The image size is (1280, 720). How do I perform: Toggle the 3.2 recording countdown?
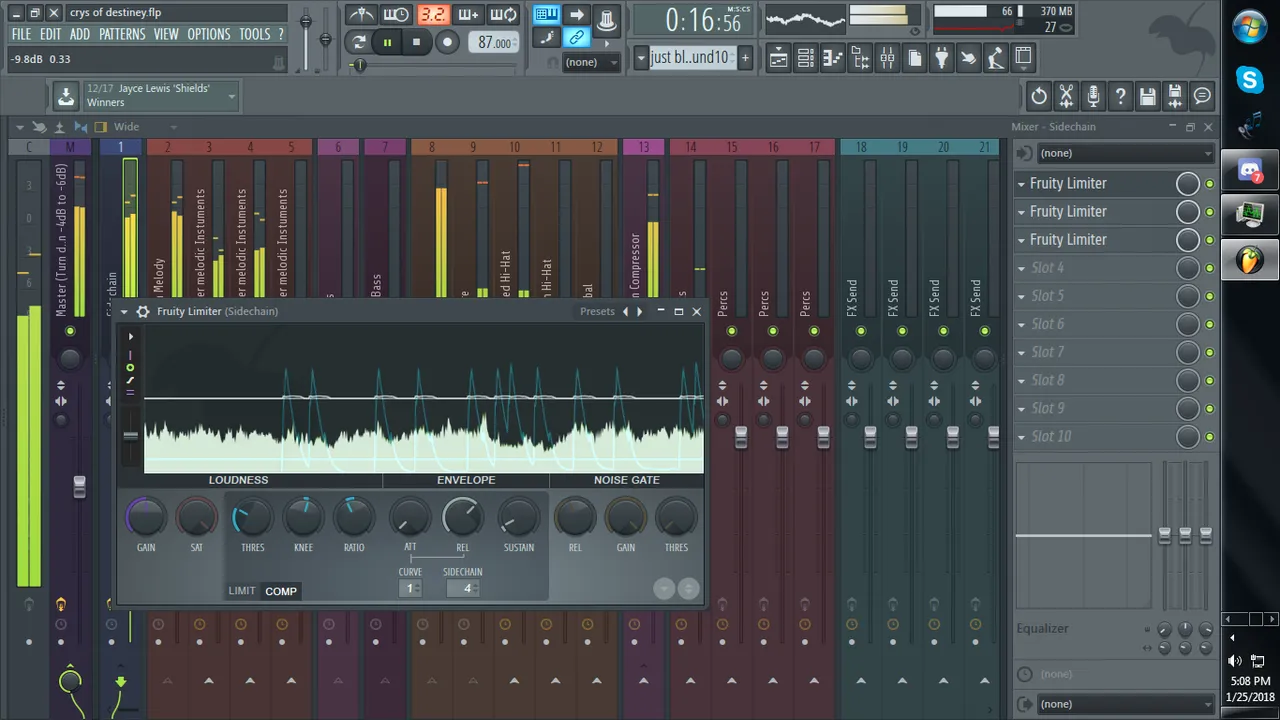tap(433, 14)
